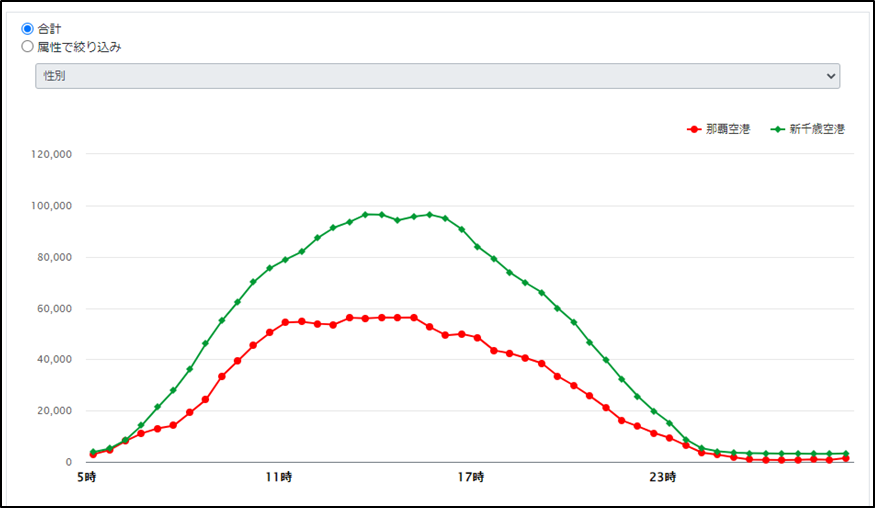Open the 性別 dropdown list

coord(437,76)
